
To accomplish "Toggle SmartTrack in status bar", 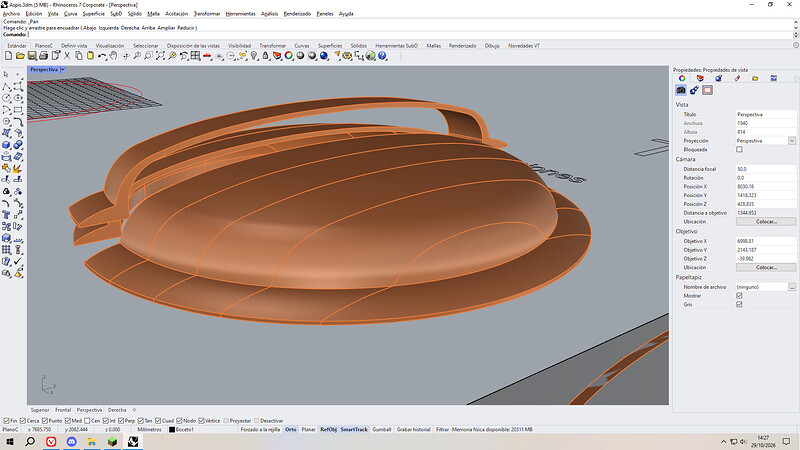I will tap(354, 430).
